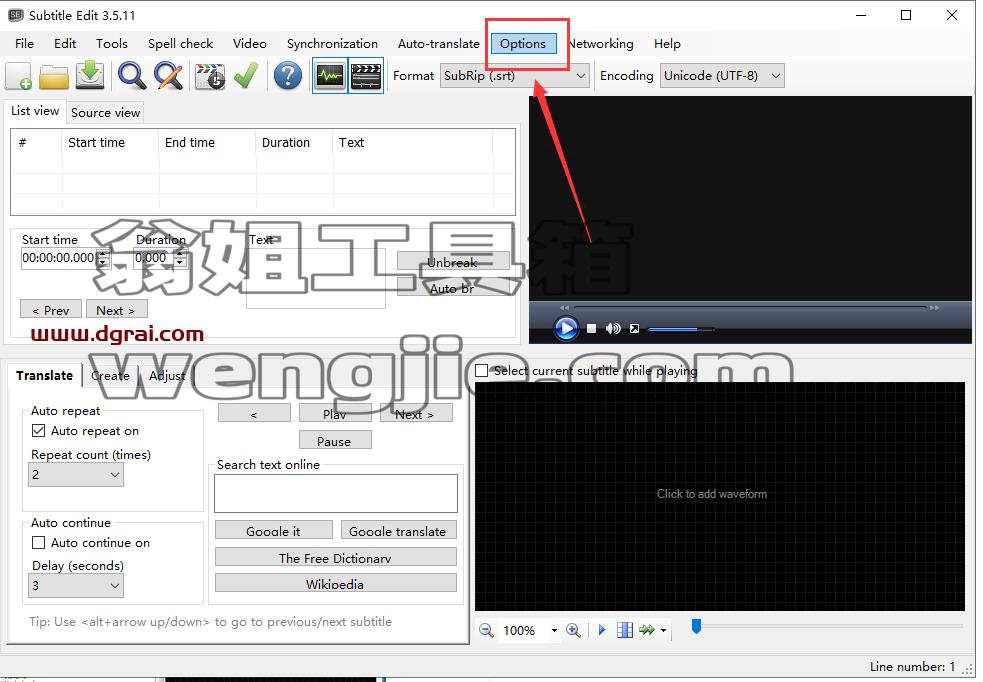Run spell check via green checkmark icon
The image size is (983, 682).
(x=246, y=76)
